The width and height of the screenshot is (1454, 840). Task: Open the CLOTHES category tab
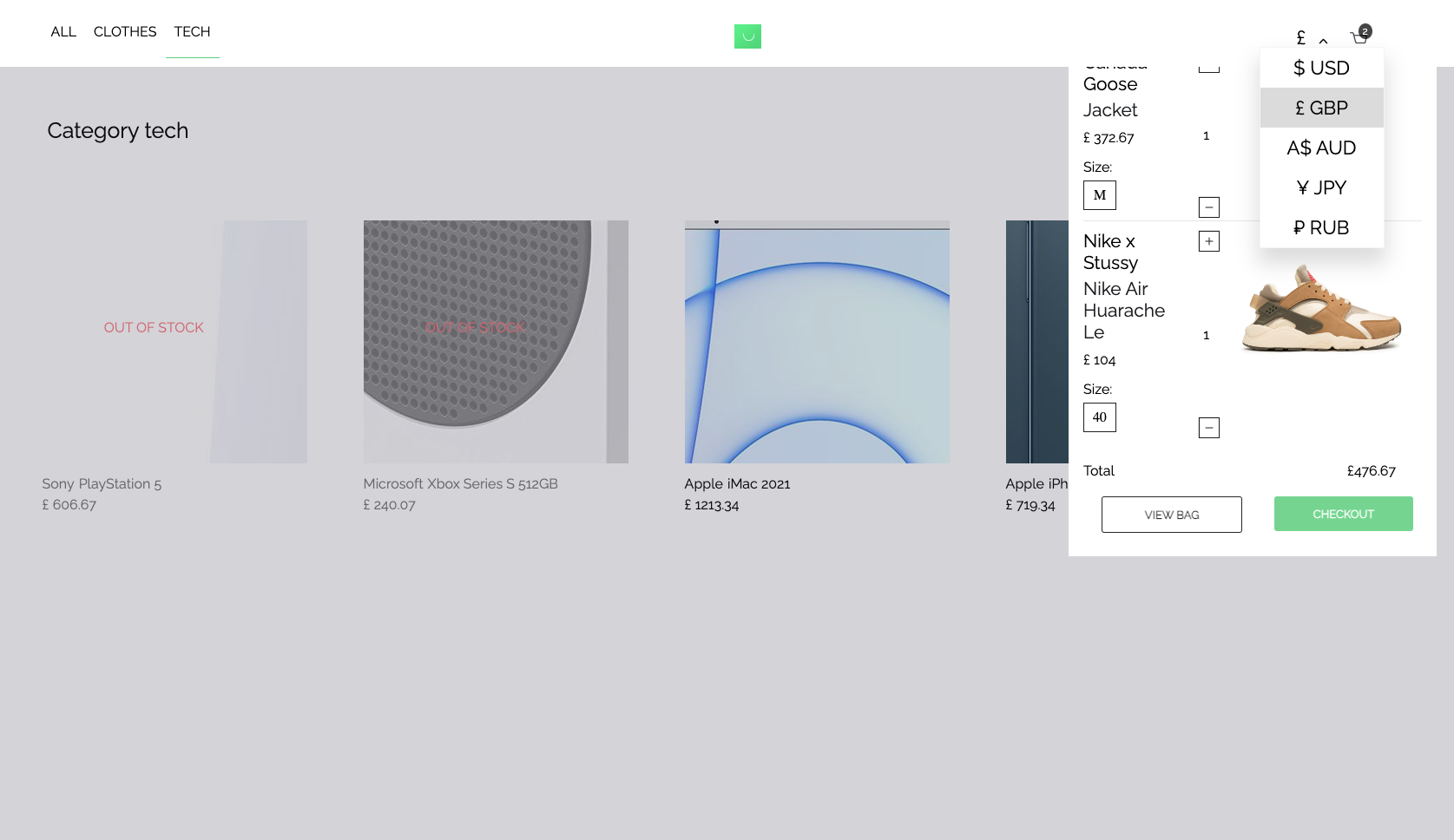click(x=125, y=32)
